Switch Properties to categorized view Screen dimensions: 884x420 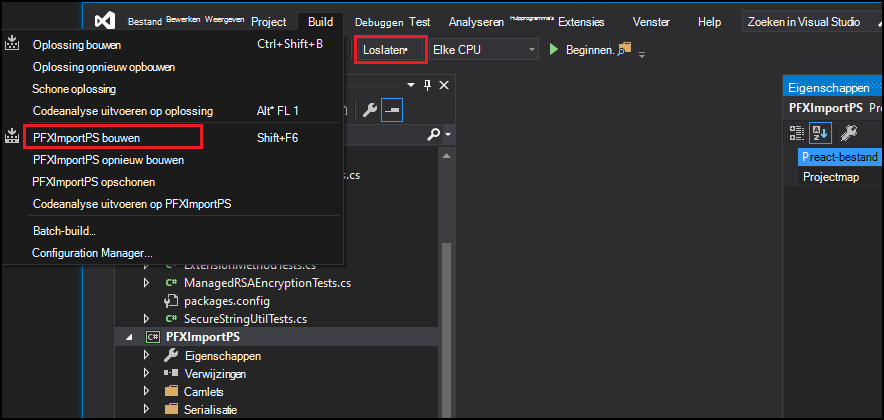[796, 133]
